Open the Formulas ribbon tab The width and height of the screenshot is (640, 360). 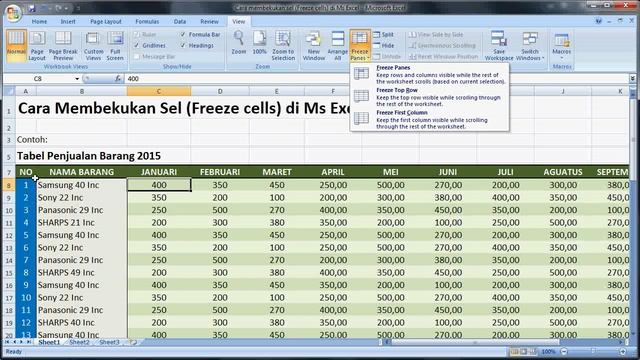[147, 22]
